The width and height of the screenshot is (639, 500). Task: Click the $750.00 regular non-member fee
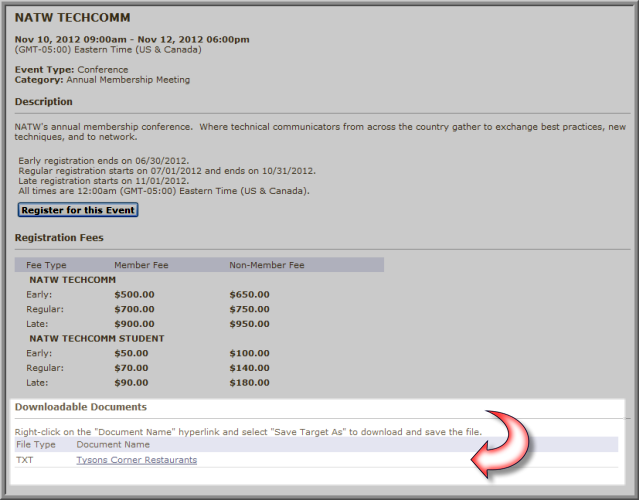click(249, 309)
